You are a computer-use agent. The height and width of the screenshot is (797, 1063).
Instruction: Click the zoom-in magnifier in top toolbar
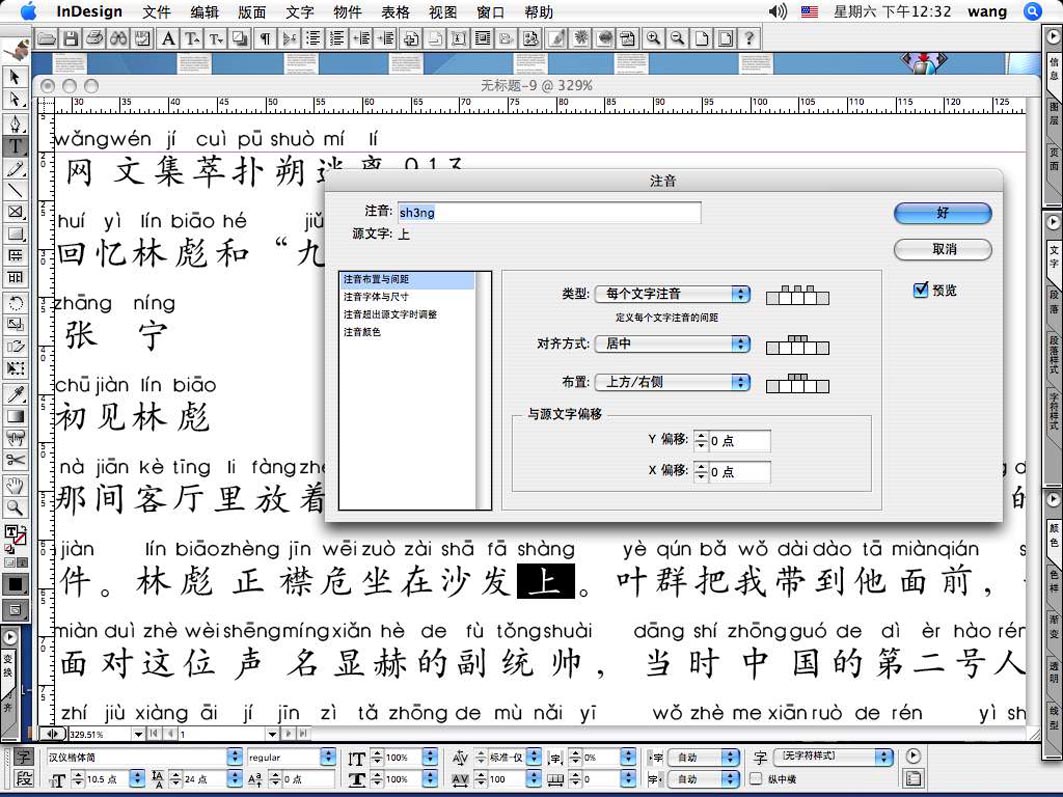pos(654,39)
